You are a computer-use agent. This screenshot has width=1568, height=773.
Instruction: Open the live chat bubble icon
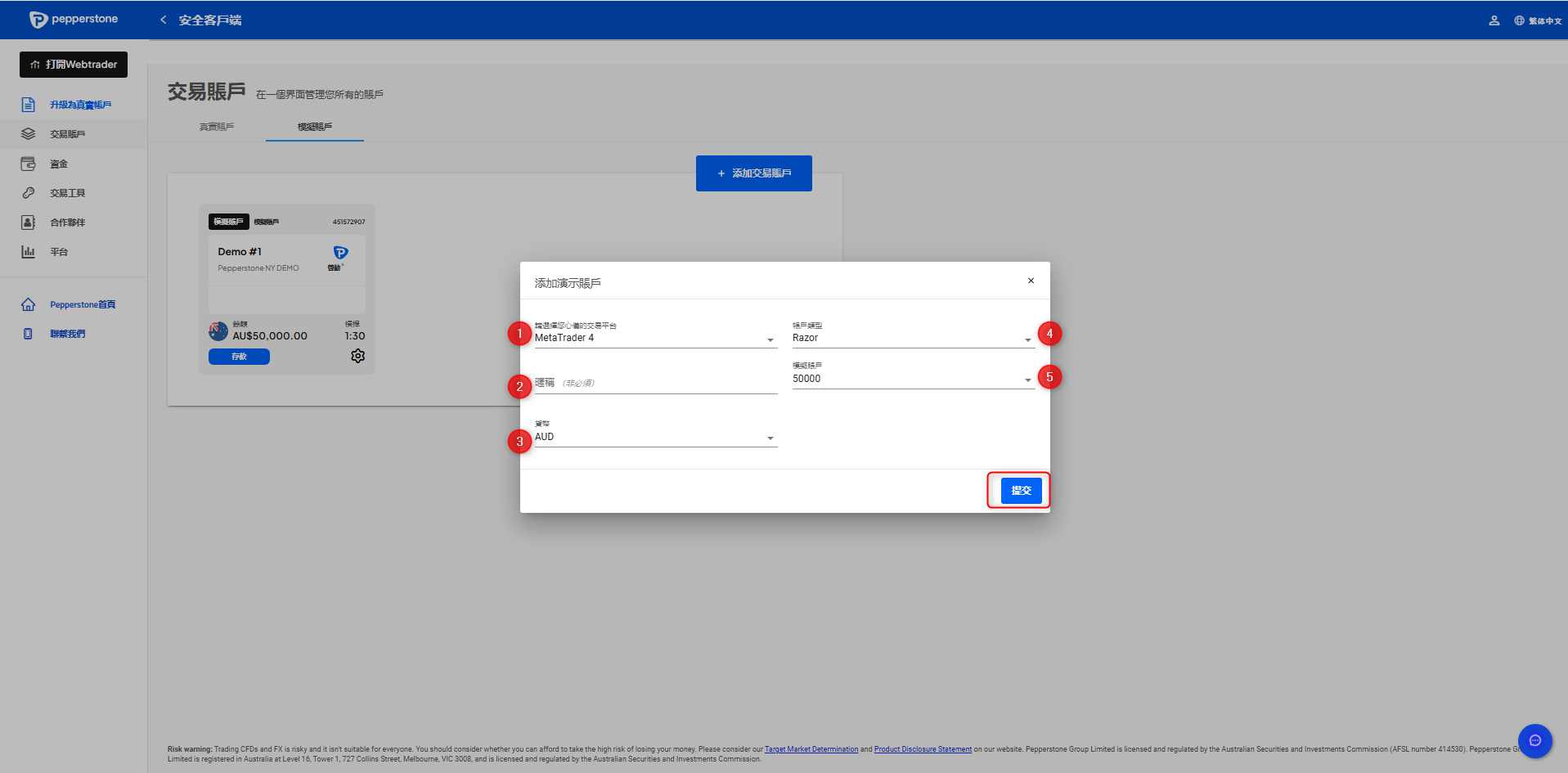[x=1534, y=741]
